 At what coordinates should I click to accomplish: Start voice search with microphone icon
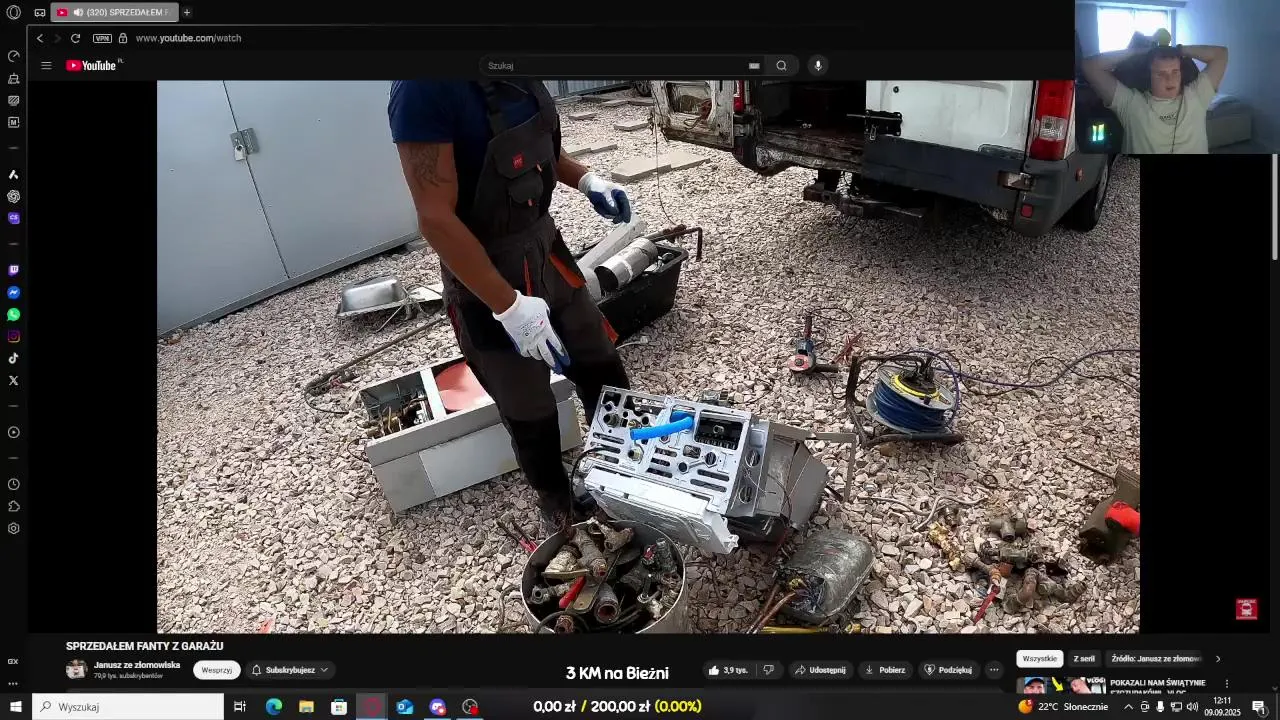(x=818, y=66)
